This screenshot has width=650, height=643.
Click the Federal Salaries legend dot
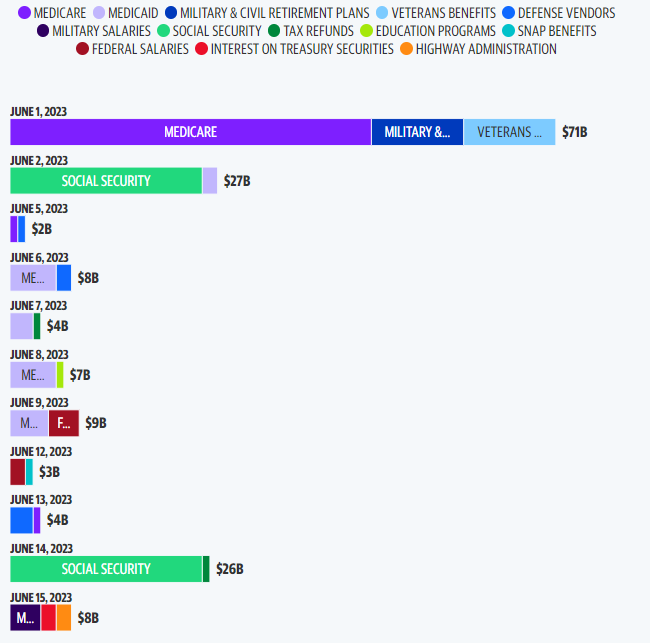pyautogui.click(x=83, y=49)
